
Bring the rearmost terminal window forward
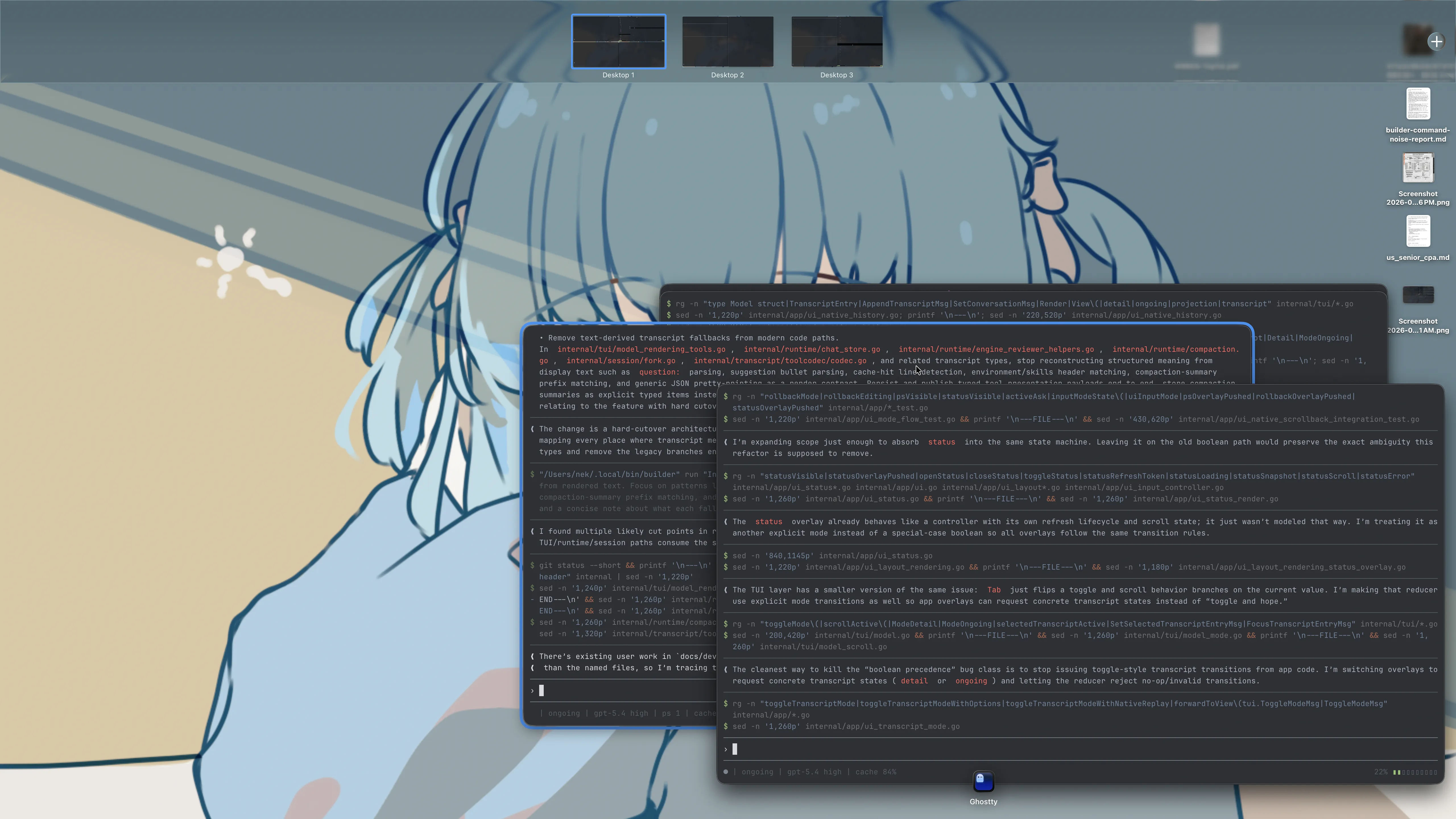coord(1017,304)
